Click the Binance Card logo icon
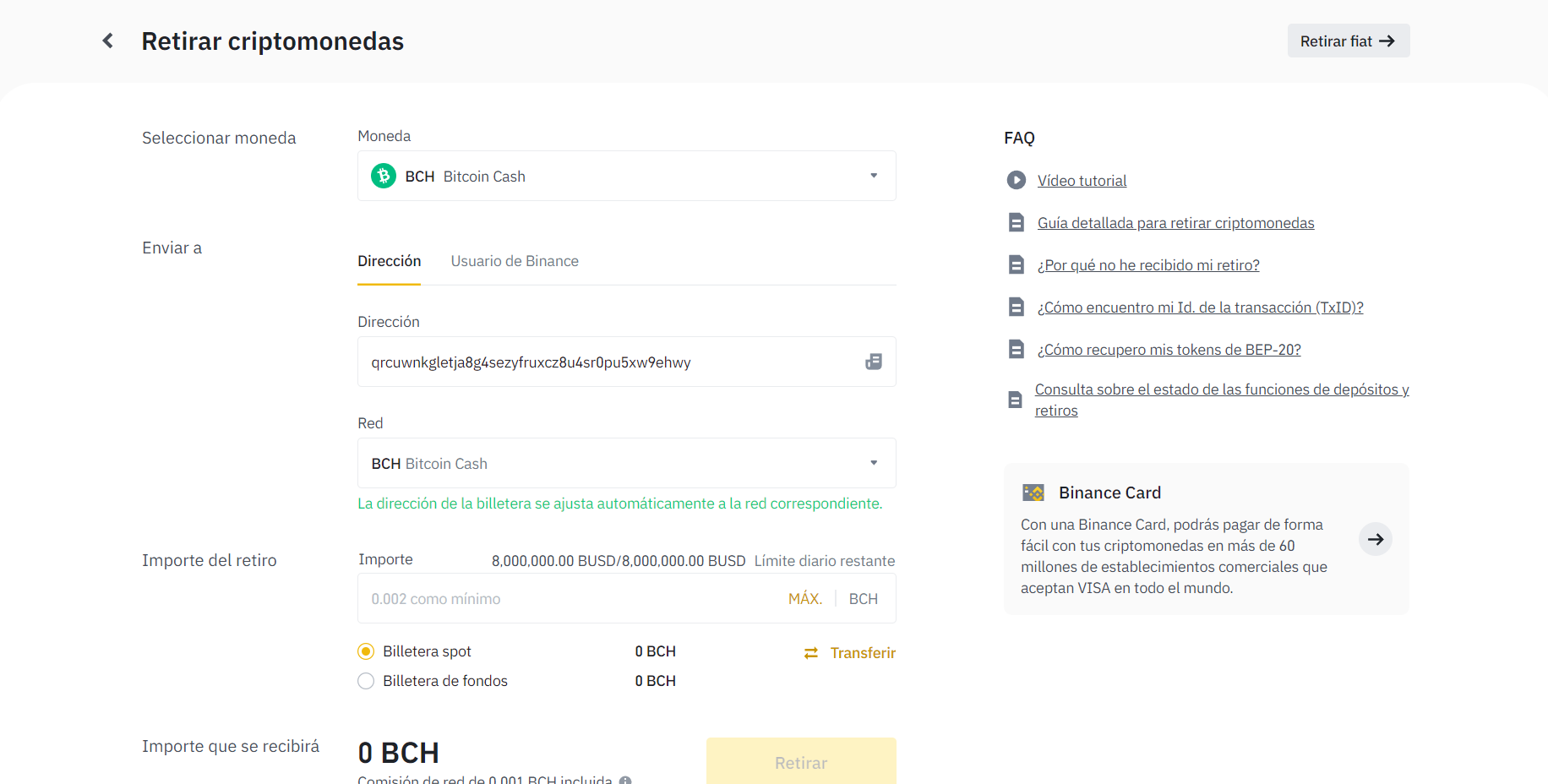The width and height of the screenshot is (1548, 784). pos(1033,493)
